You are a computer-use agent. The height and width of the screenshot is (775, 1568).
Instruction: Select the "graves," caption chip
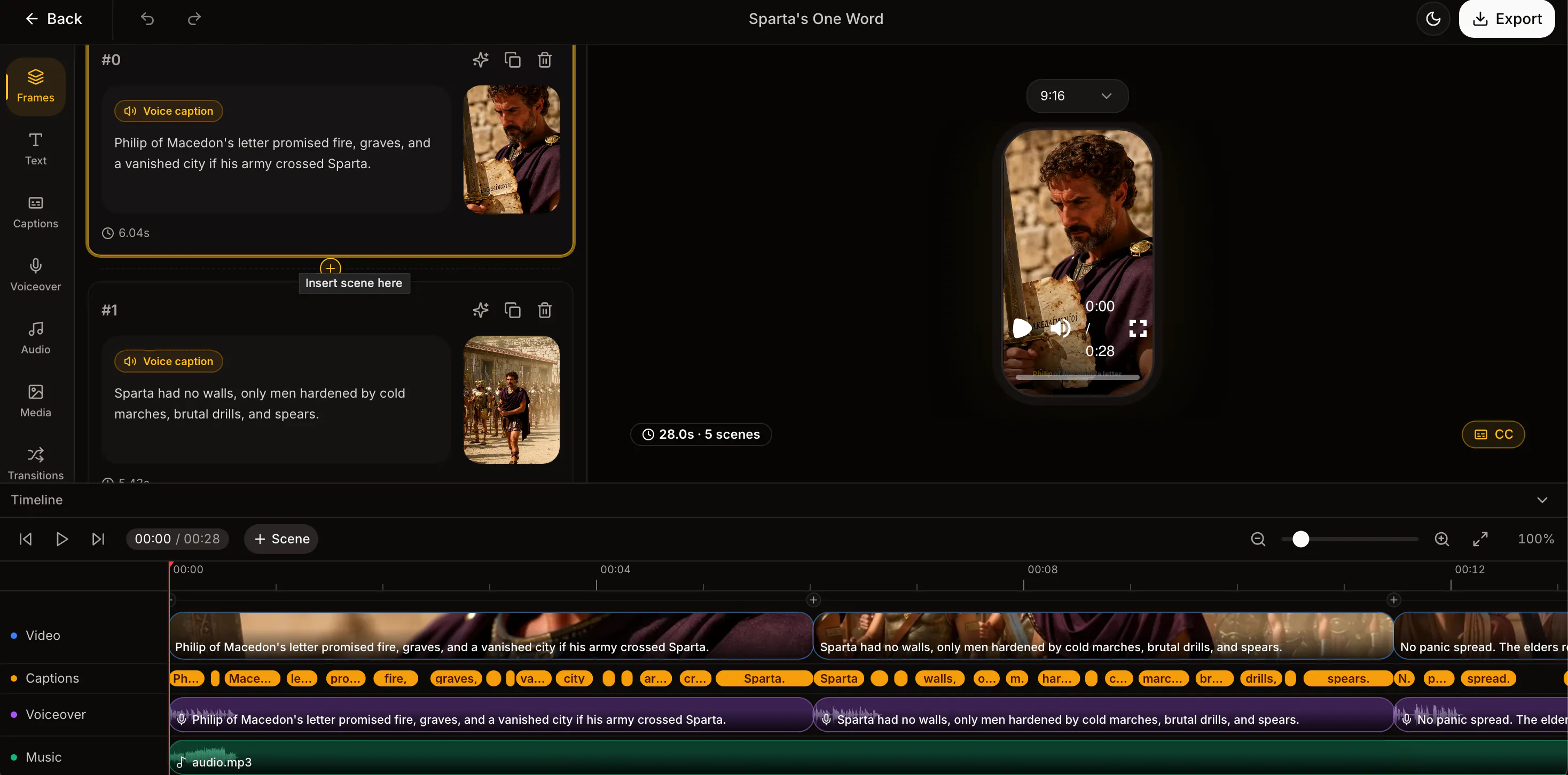(456, 678)
